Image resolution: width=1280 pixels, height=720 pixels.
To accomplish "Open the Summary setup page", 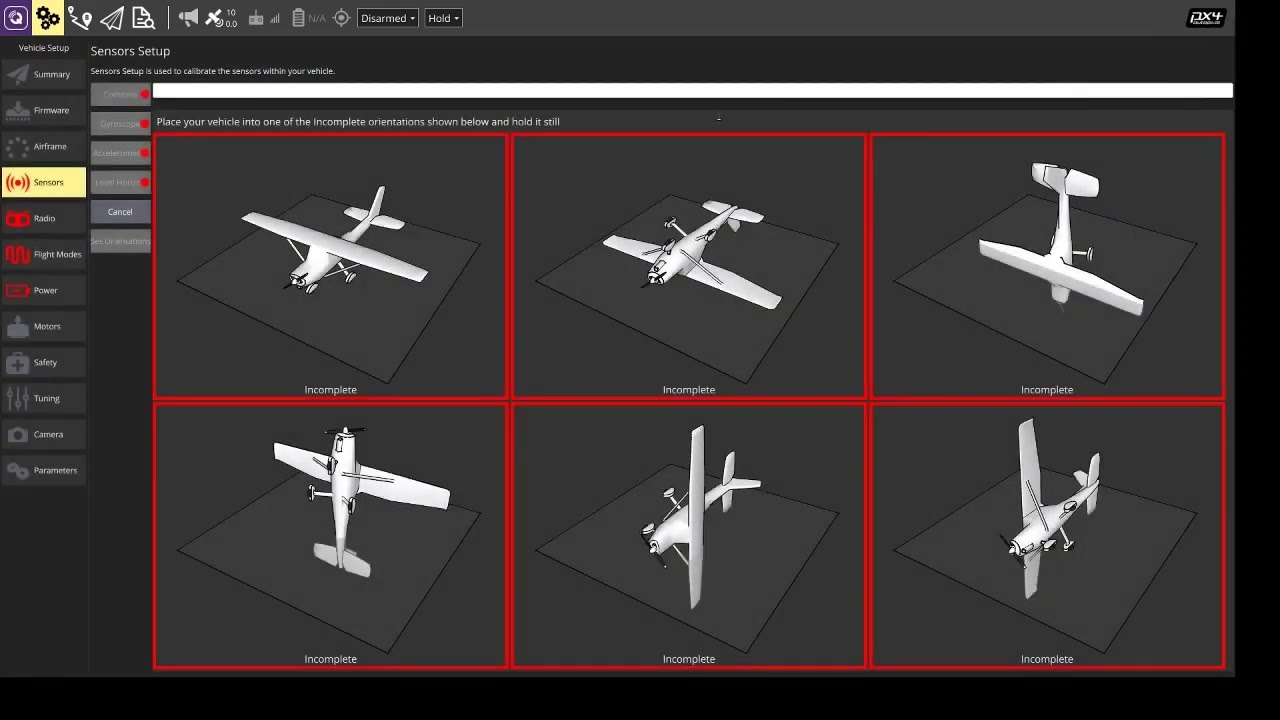I will 43,74.
